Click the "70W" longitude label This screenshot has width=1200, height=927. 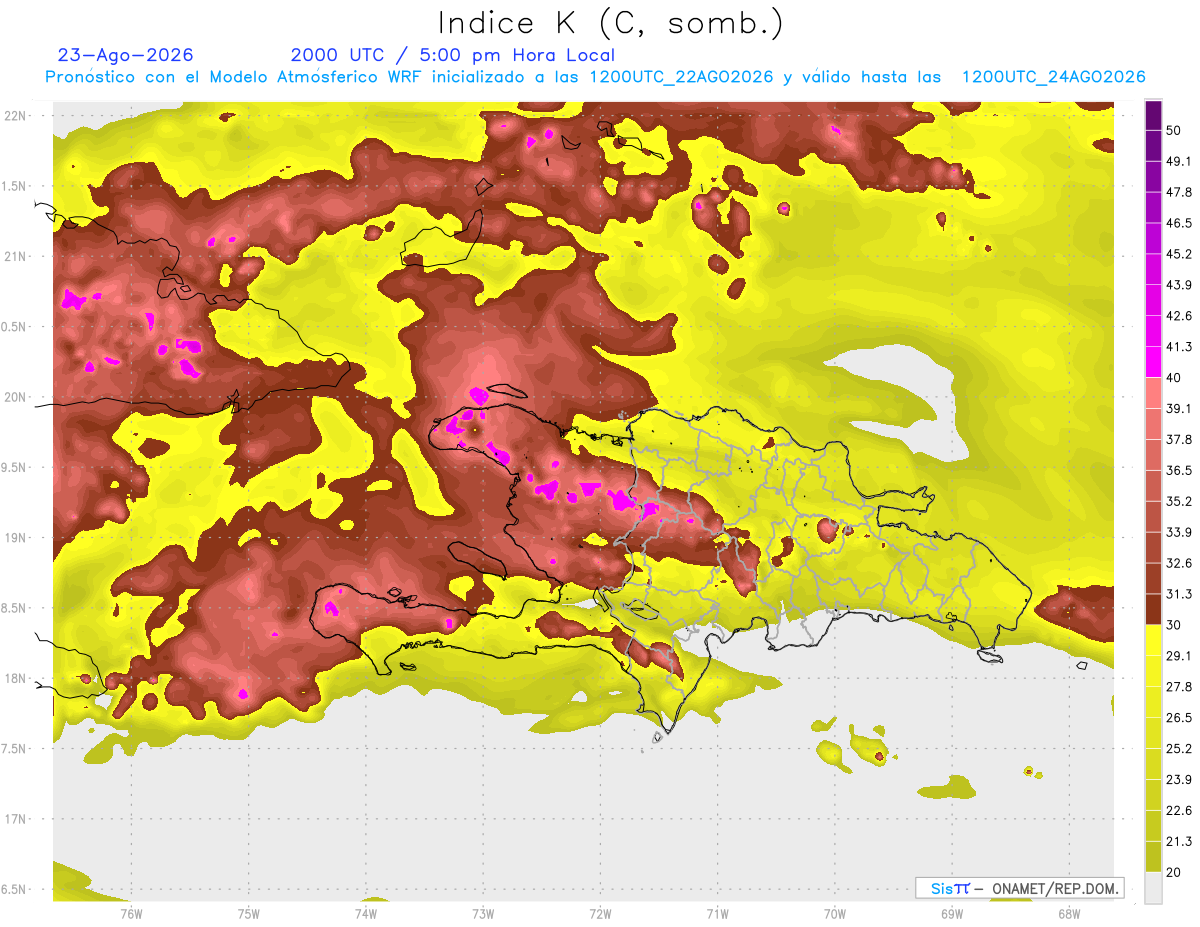click(x=835, y=913)
